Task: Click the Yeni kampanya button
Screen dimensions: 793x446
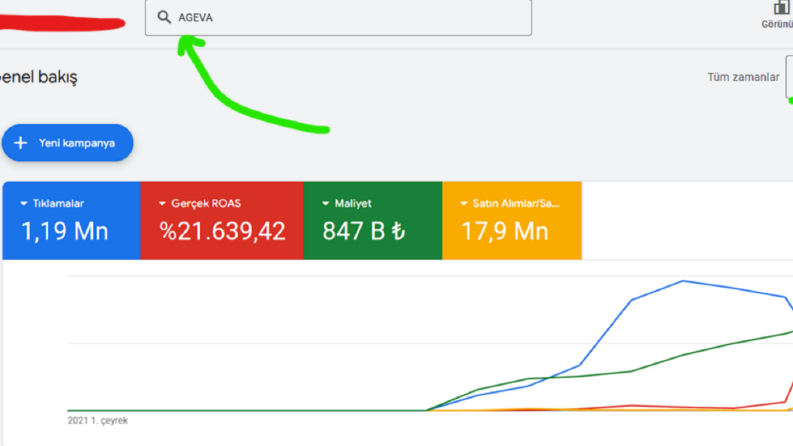Action: tap(68, 143)
